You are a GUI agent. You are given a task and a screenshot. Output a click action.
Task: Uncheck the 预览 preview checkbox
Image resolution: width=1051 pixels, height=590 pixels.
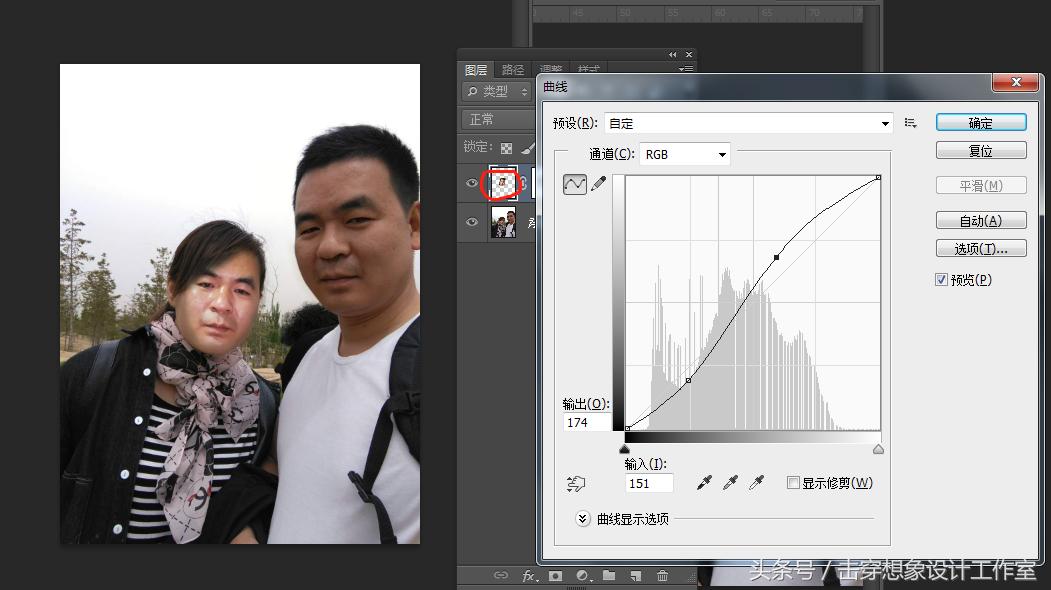pyautogui.click(x=942, y=279)
